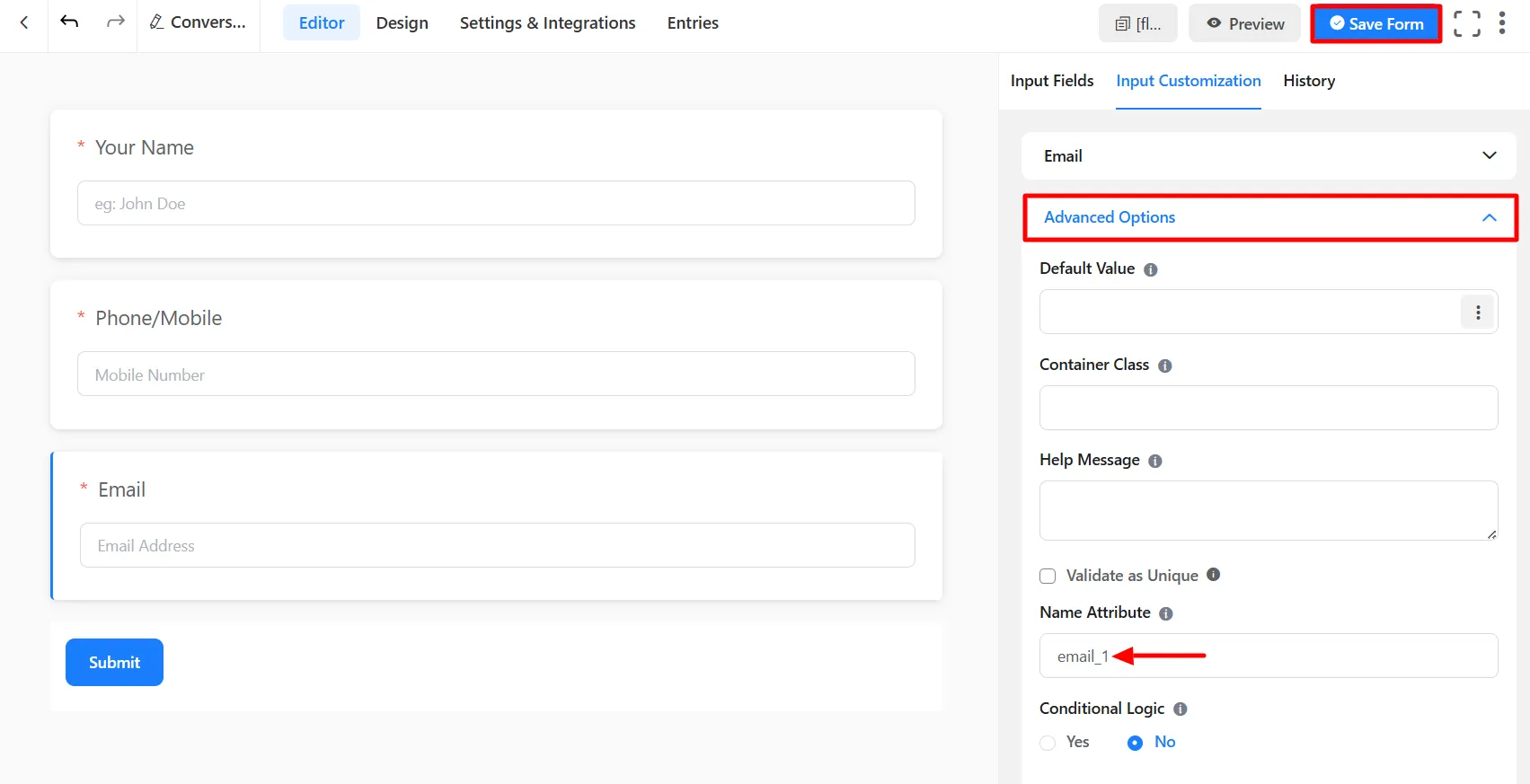
Task: Open Default Value shortcode options dots
Action: (x=1477, y=313)
